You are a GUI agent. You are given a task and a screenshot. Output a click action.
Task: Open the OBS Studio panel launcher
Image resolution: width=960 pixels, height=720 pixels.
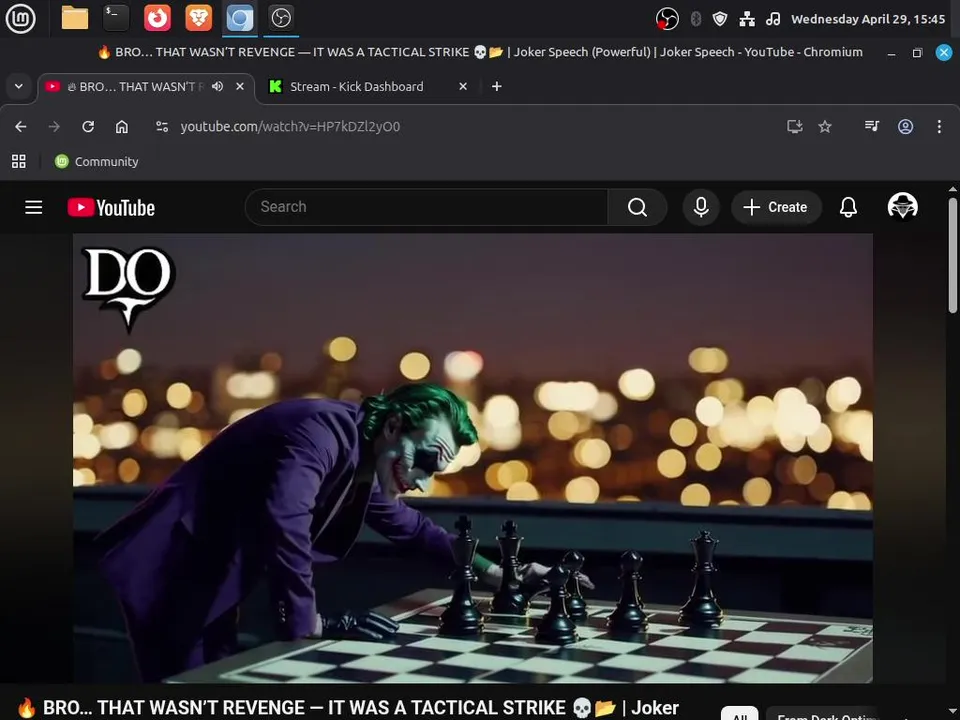(281, 18)
